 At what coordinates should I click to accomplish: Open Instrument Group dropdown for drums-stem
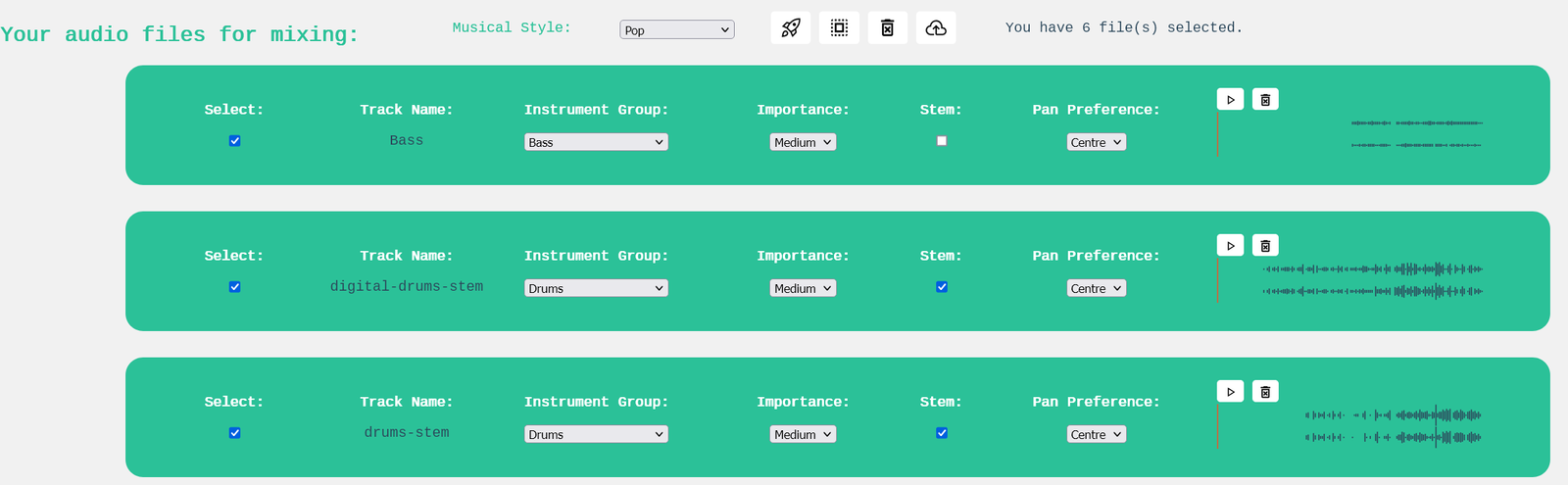[596, 434]
